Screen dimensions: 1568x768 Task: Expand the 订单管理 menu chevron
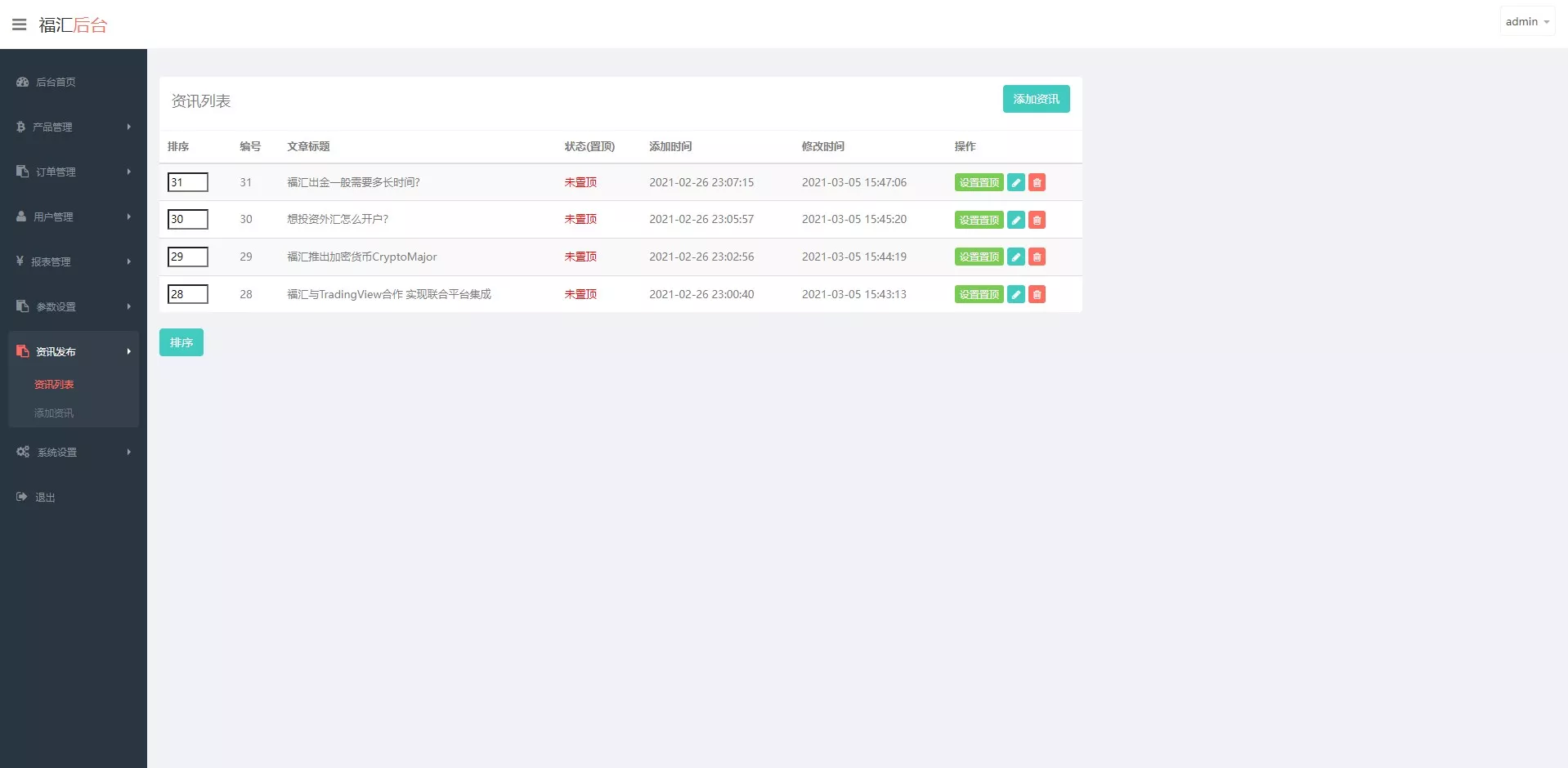(128, 172)
